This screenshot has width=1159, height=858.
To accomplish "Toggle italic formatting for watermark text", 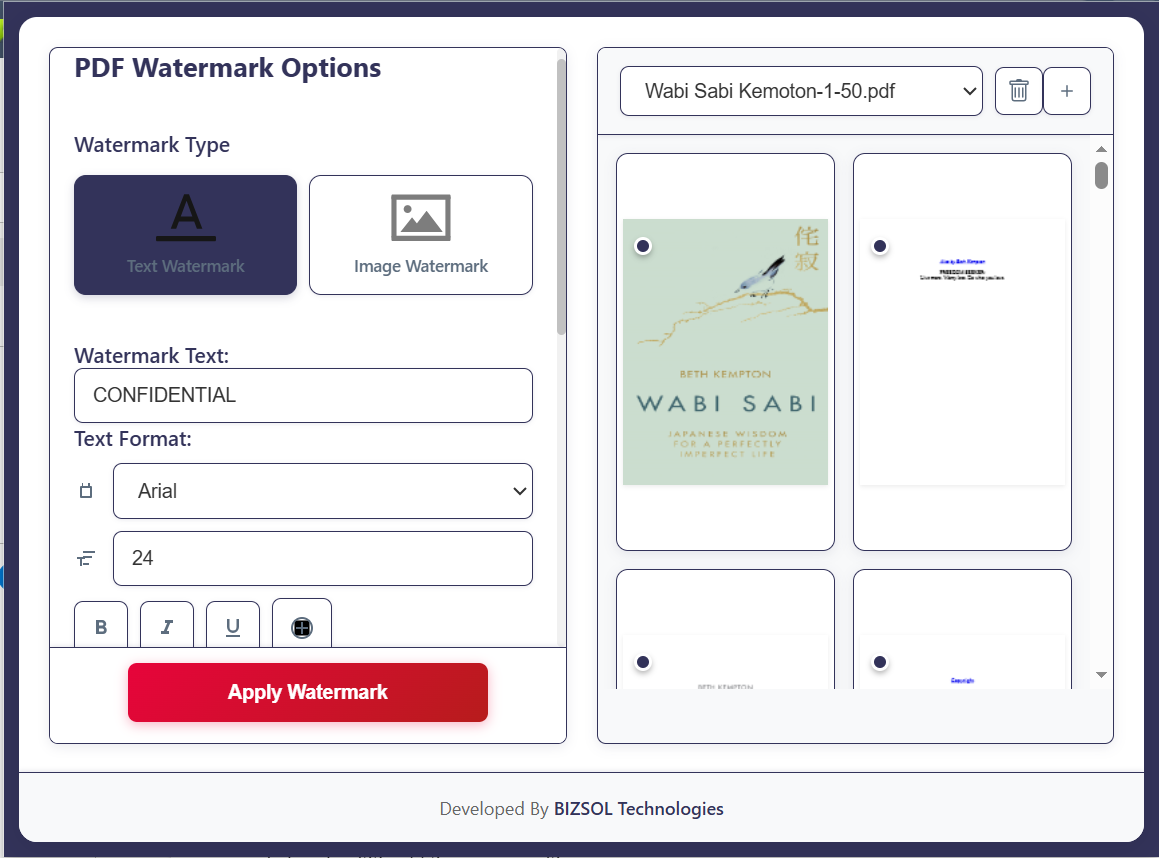I will 167,626.
